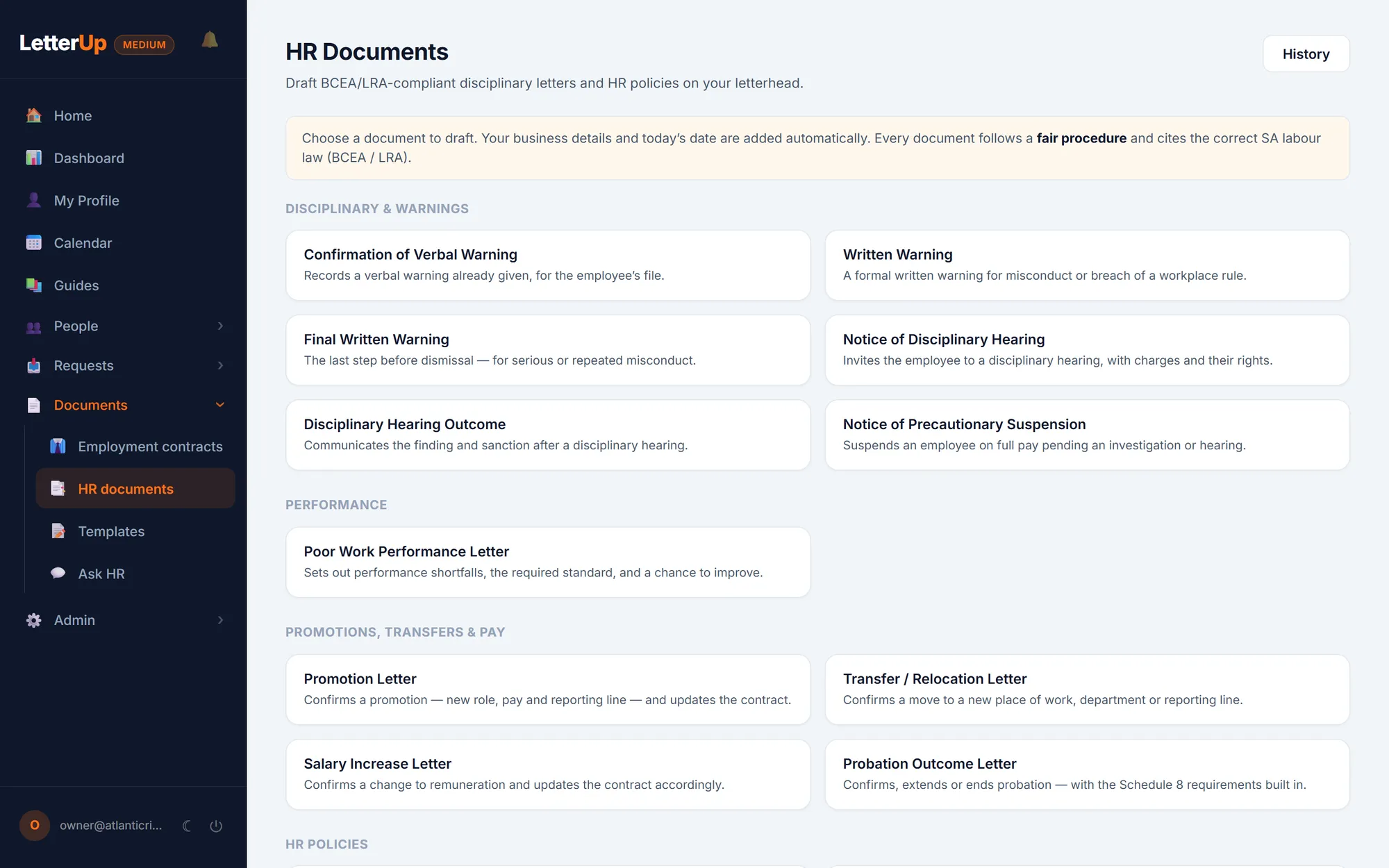Click the orange user avatar circle
Screen dimensions: 1389x868
tap(35, 826)
